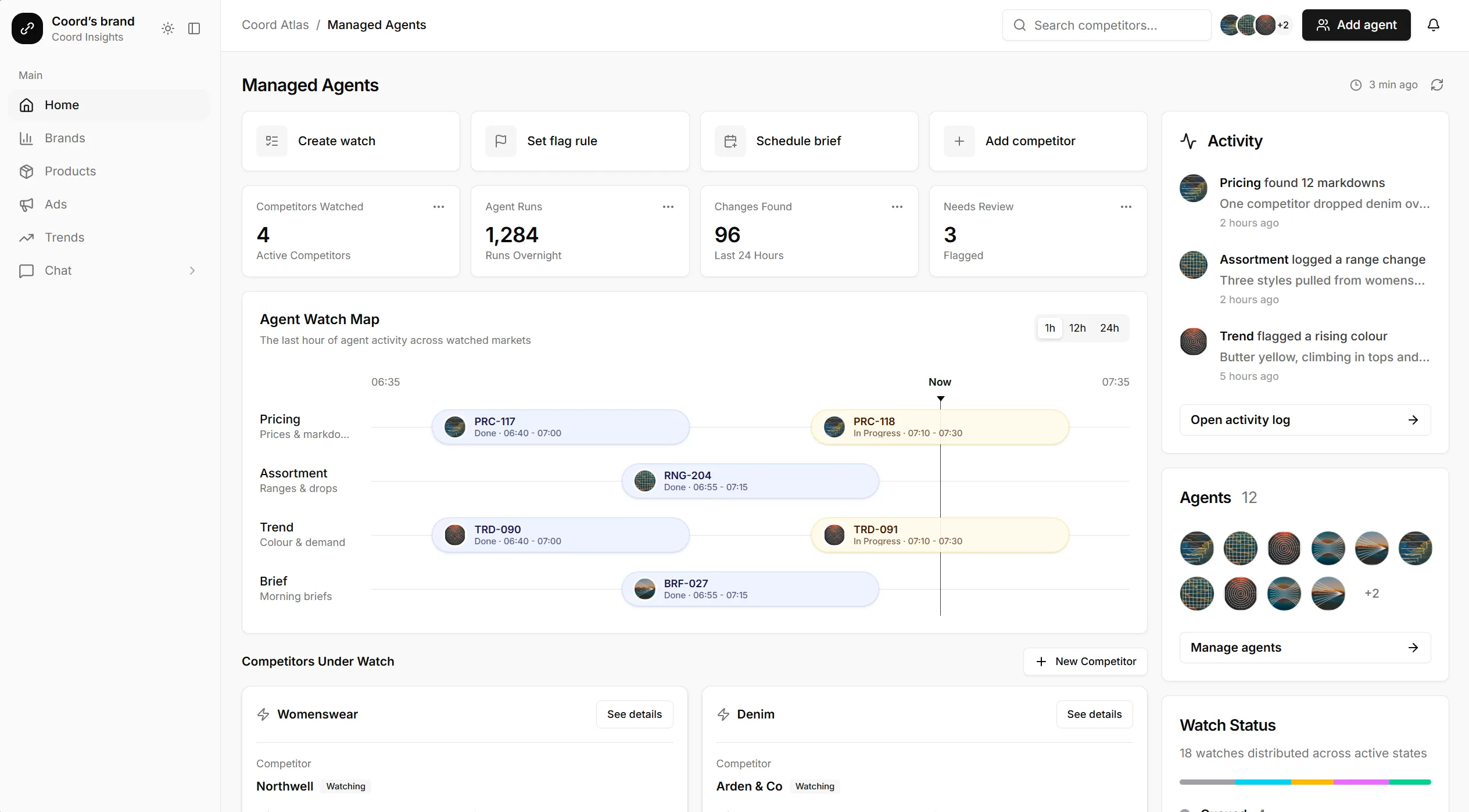The image size is (1469, 812).
Task: Click the Manage agents button
Action: tap(1305, 648)
